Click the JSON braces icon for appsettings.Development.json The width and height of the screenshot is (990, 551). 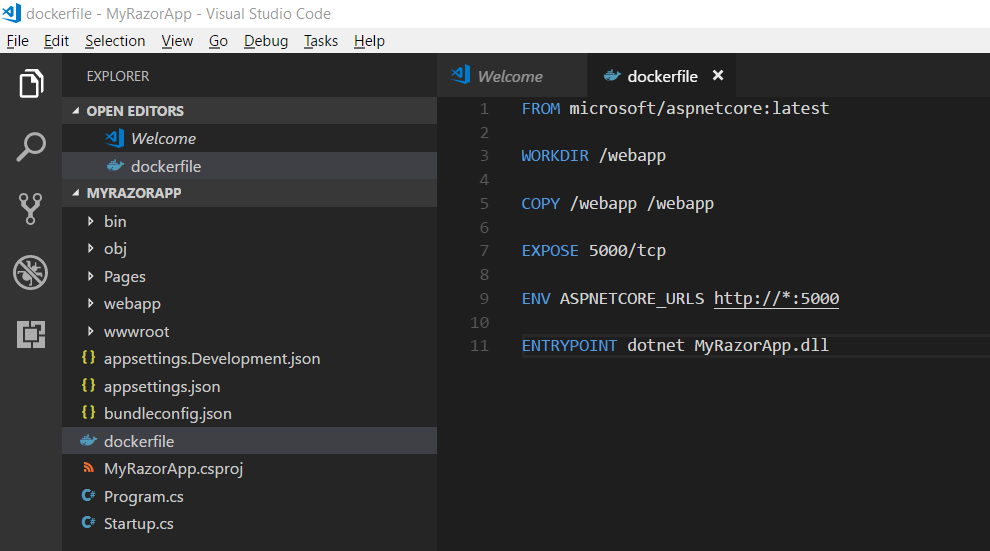(x=88, y=358)
